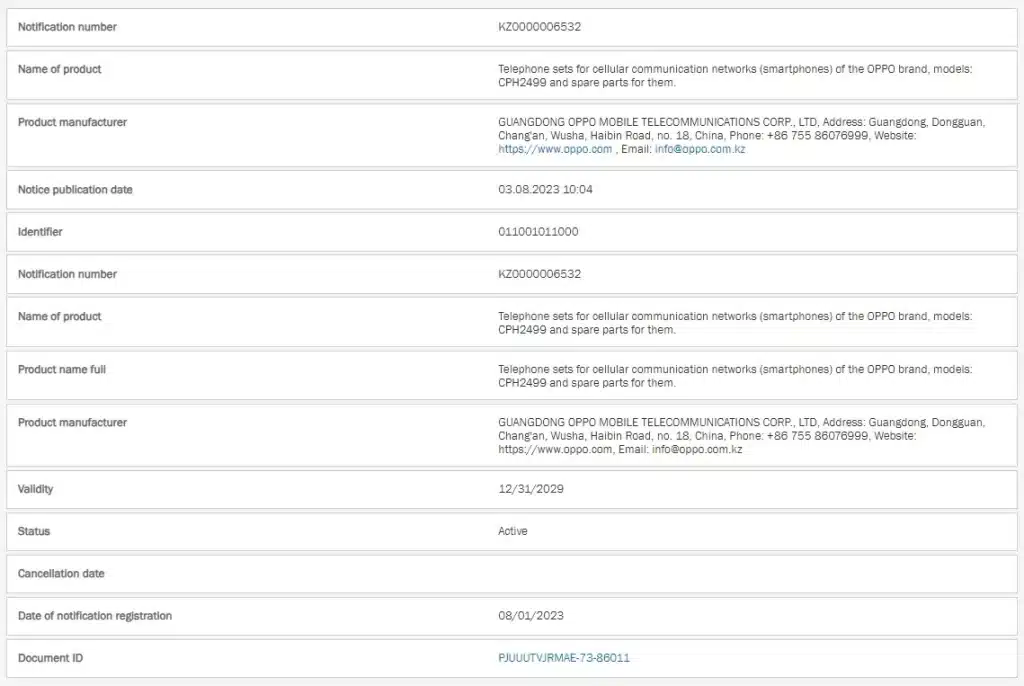Click the 'Identifier' field label

pyautogui.click(x=40, y=232)
